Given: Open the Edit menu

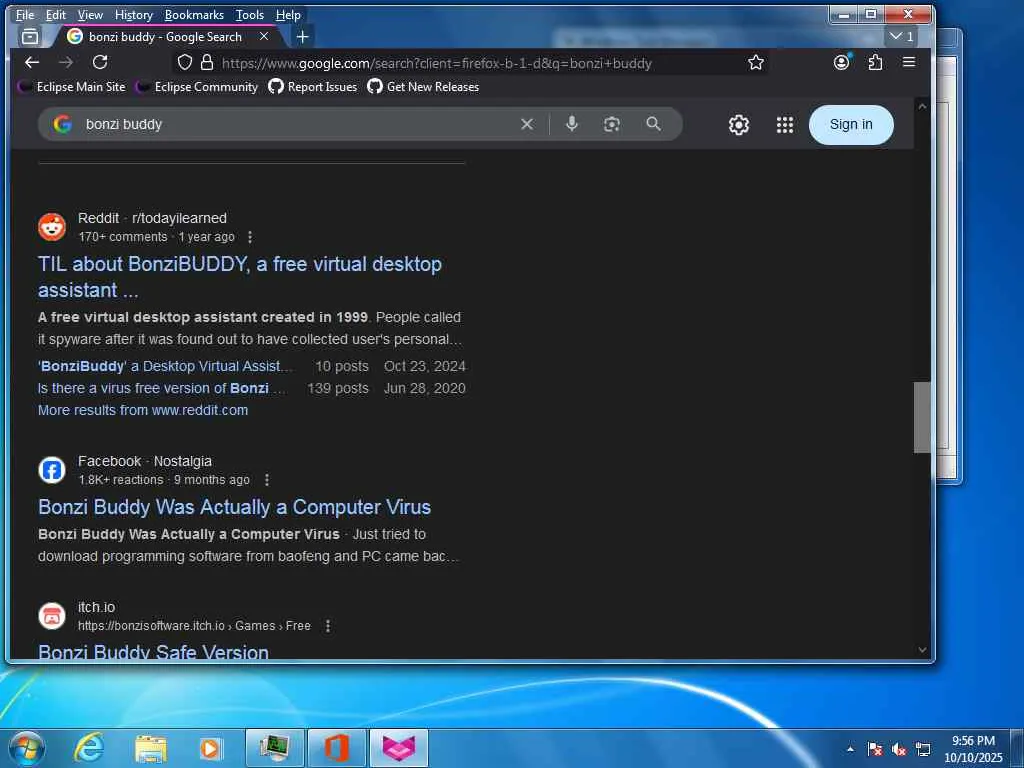Looking at the screenshot, I should 56,14.
